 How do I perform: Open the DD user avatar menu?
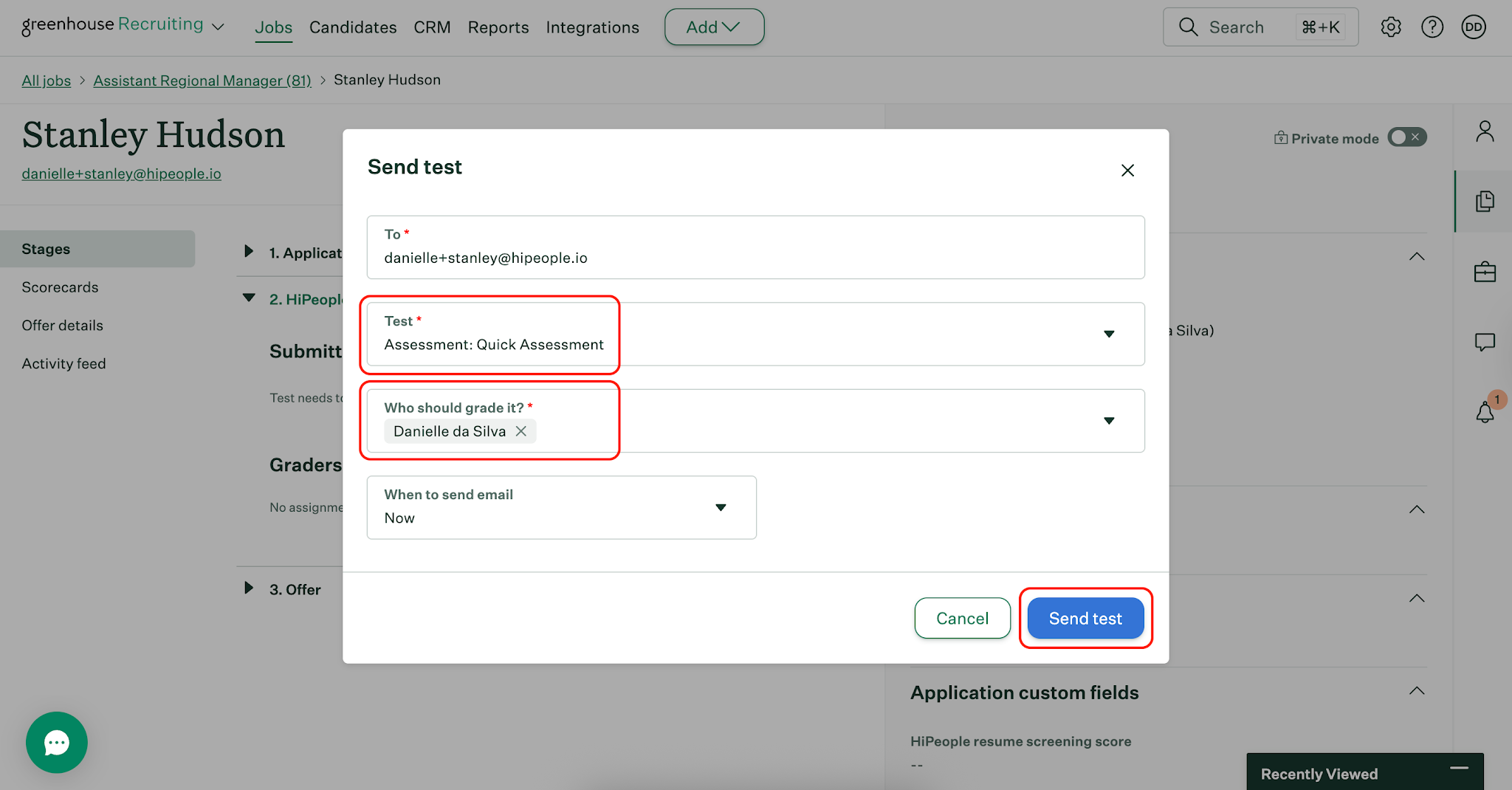1474,27
